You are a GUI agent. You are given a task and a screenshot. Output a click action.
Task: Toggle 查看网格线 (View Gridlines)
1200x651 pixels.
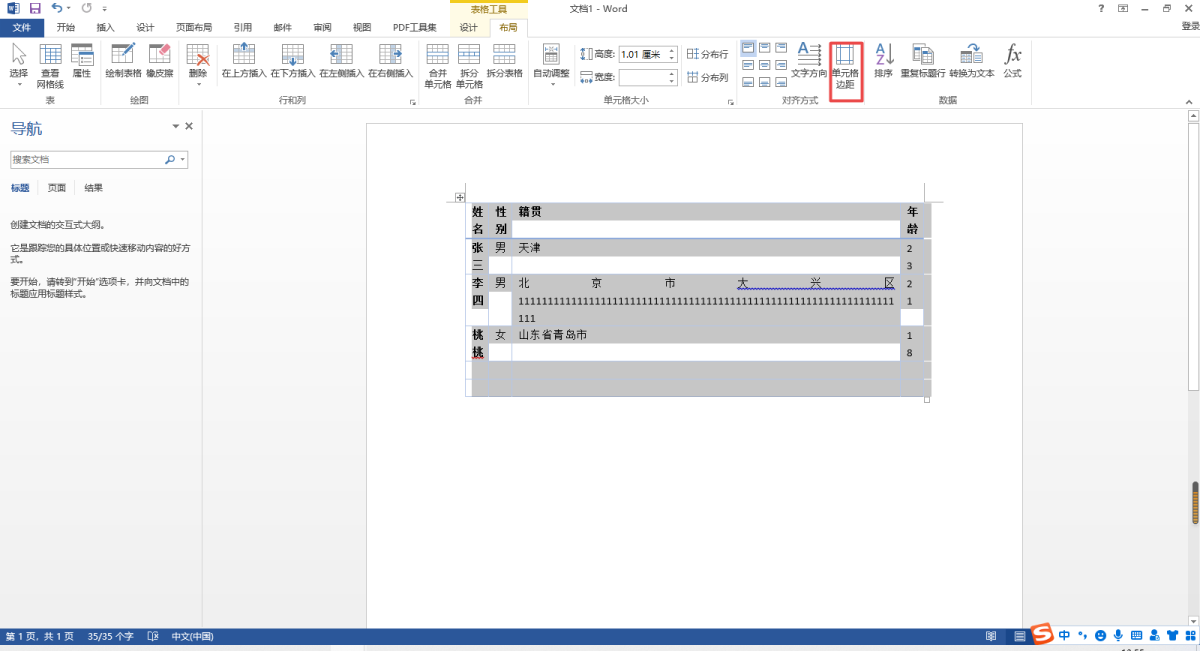point(50,65)
